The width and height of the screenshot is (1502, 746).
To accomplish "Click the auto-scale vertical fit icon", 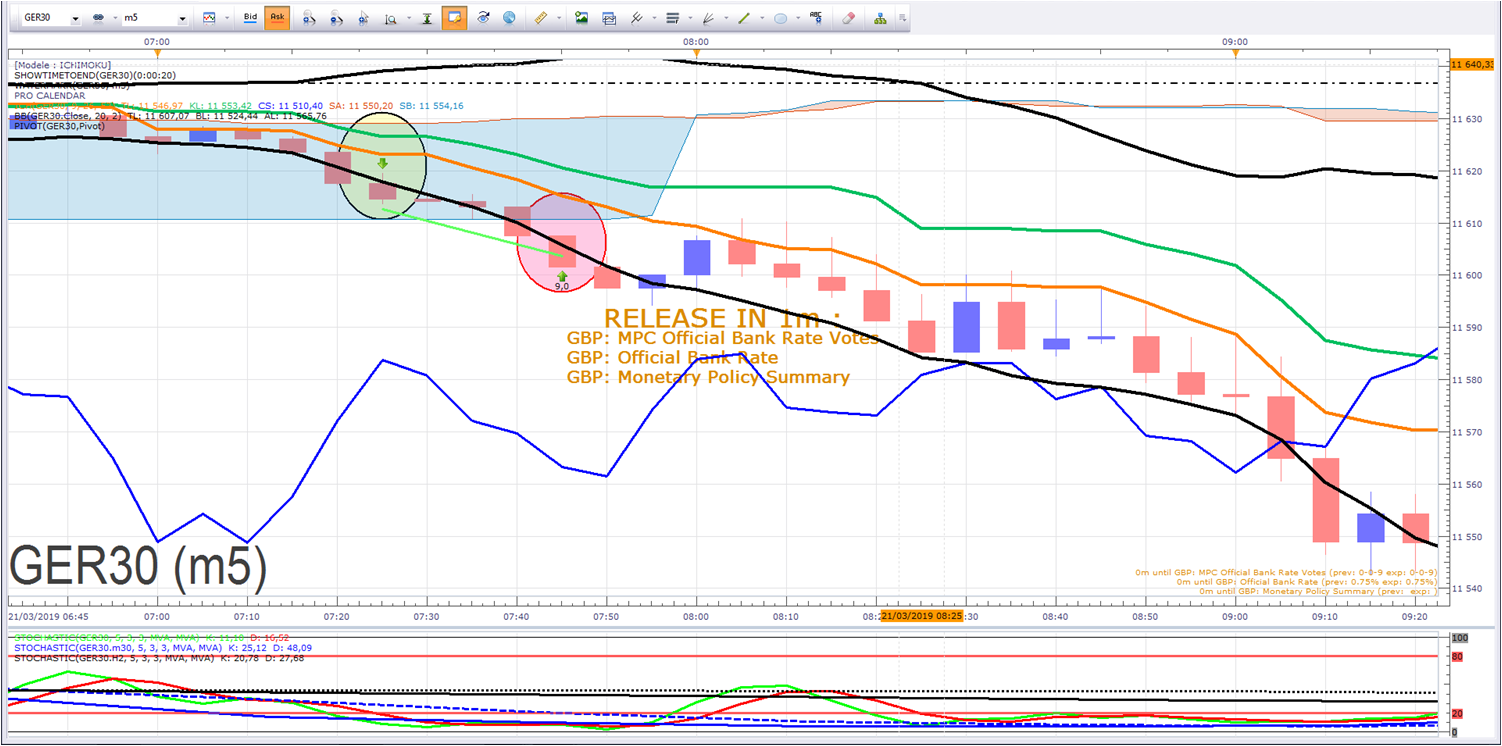I will pos(427,18).
